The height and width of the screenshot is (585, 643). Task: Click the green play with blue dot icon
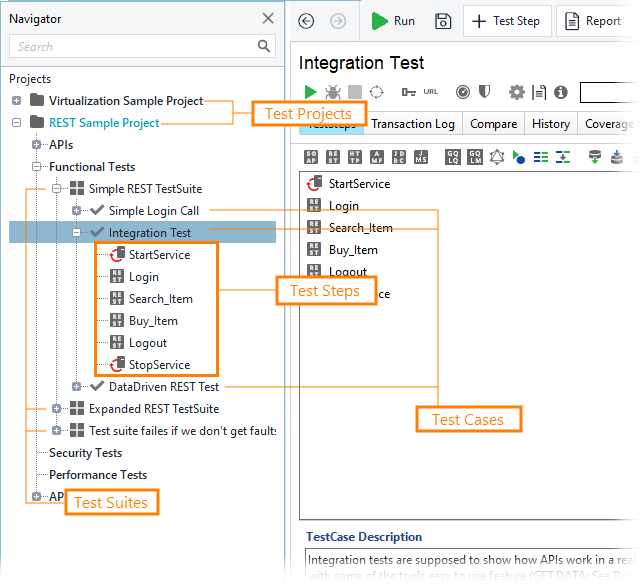click(518, 157)
